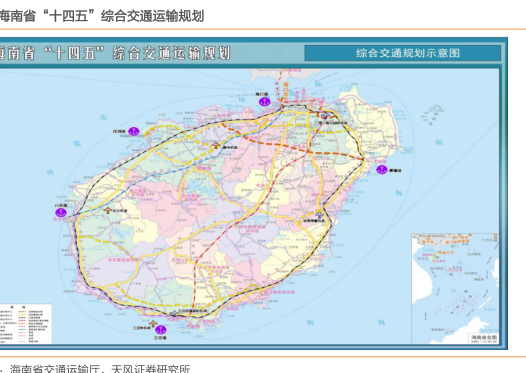Select the Danzhou airport plane icon
This screenshot has width=526, height=373.
[216, 146]
